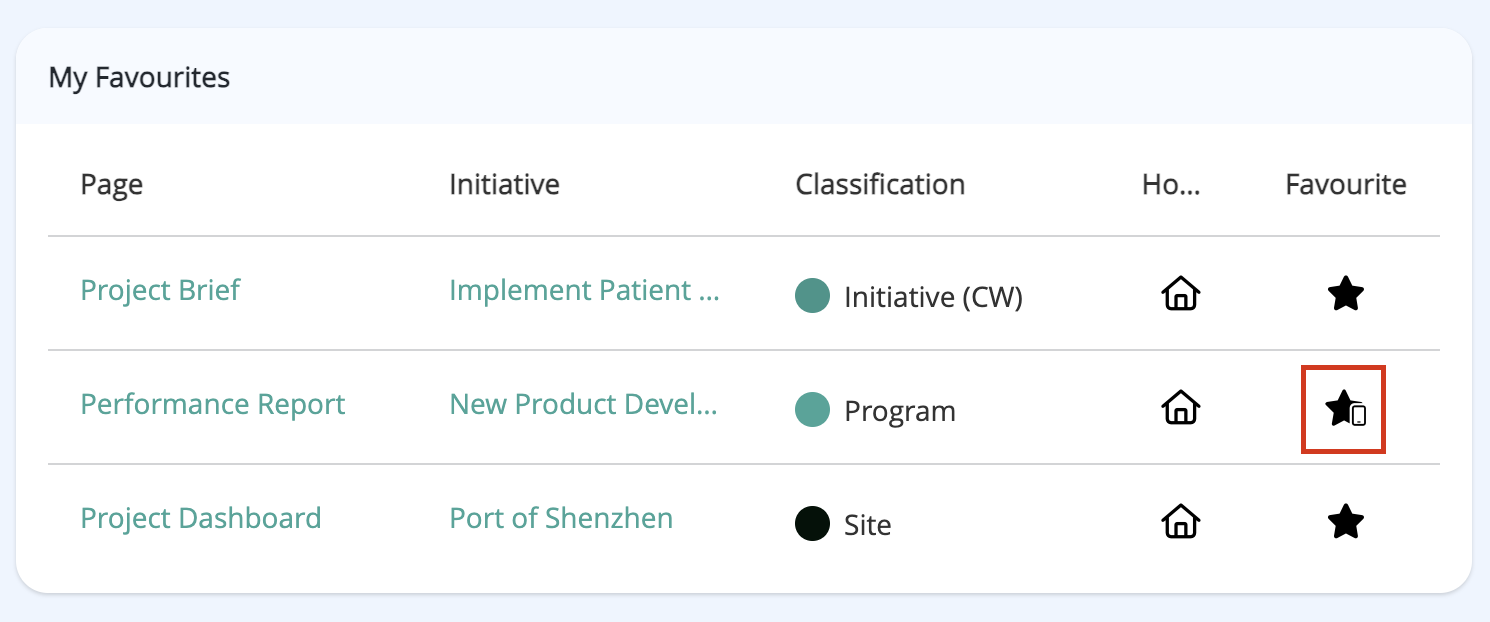1490x622 pixels.
Task: Sort by the Initiative column header
Action: coord(504,184)
